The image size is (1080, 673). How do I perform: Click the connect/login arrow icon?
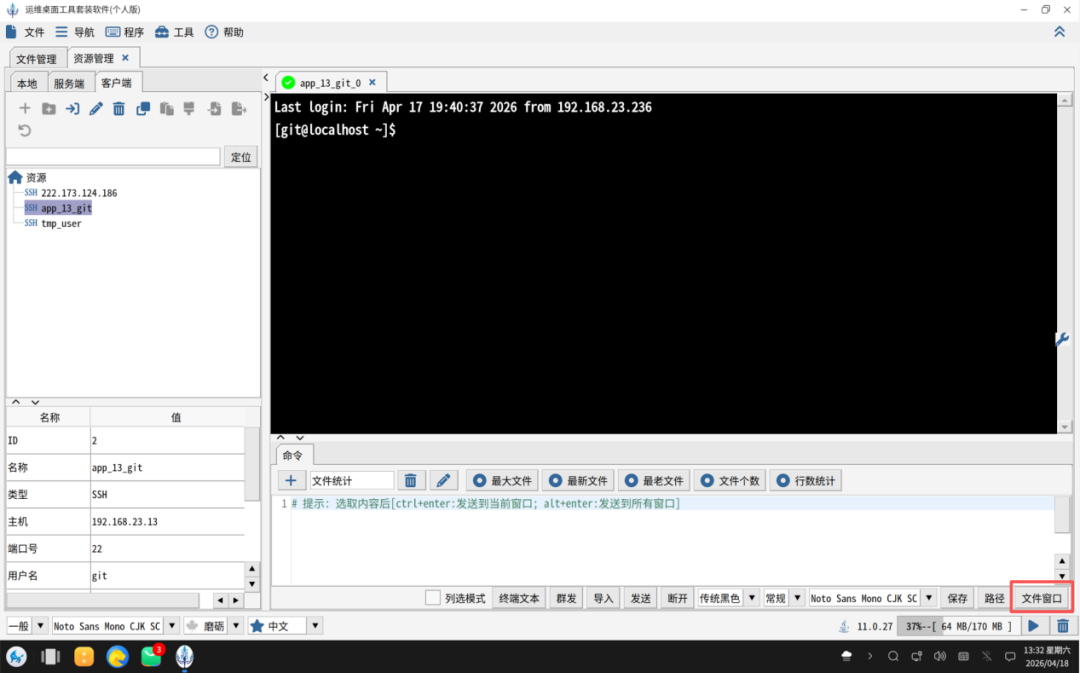72,108
